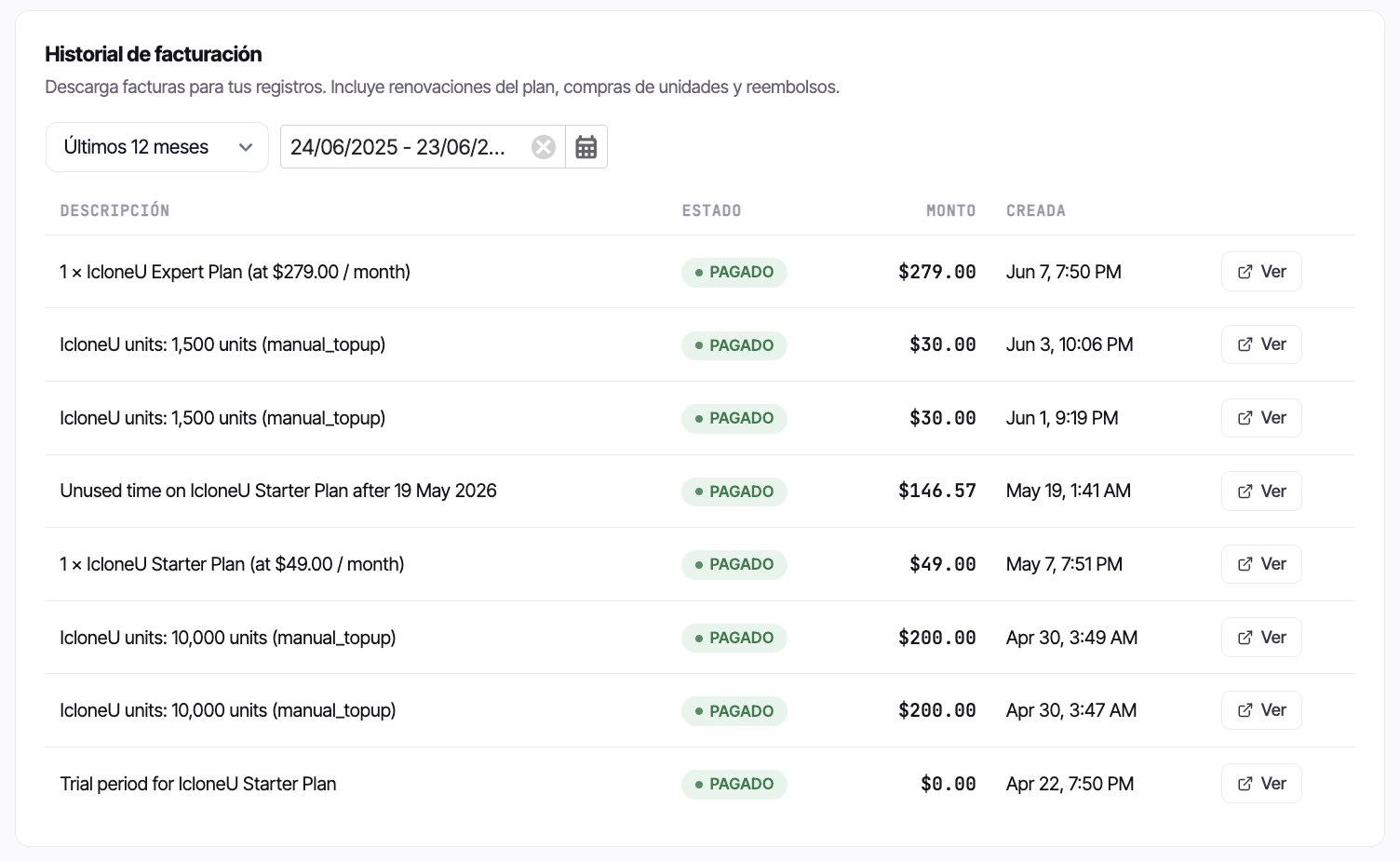The height and width of the screenshot is (862, 1400).
Task: Click PAGADO badge in the Expert Plan row
Action: pos(734,272)
